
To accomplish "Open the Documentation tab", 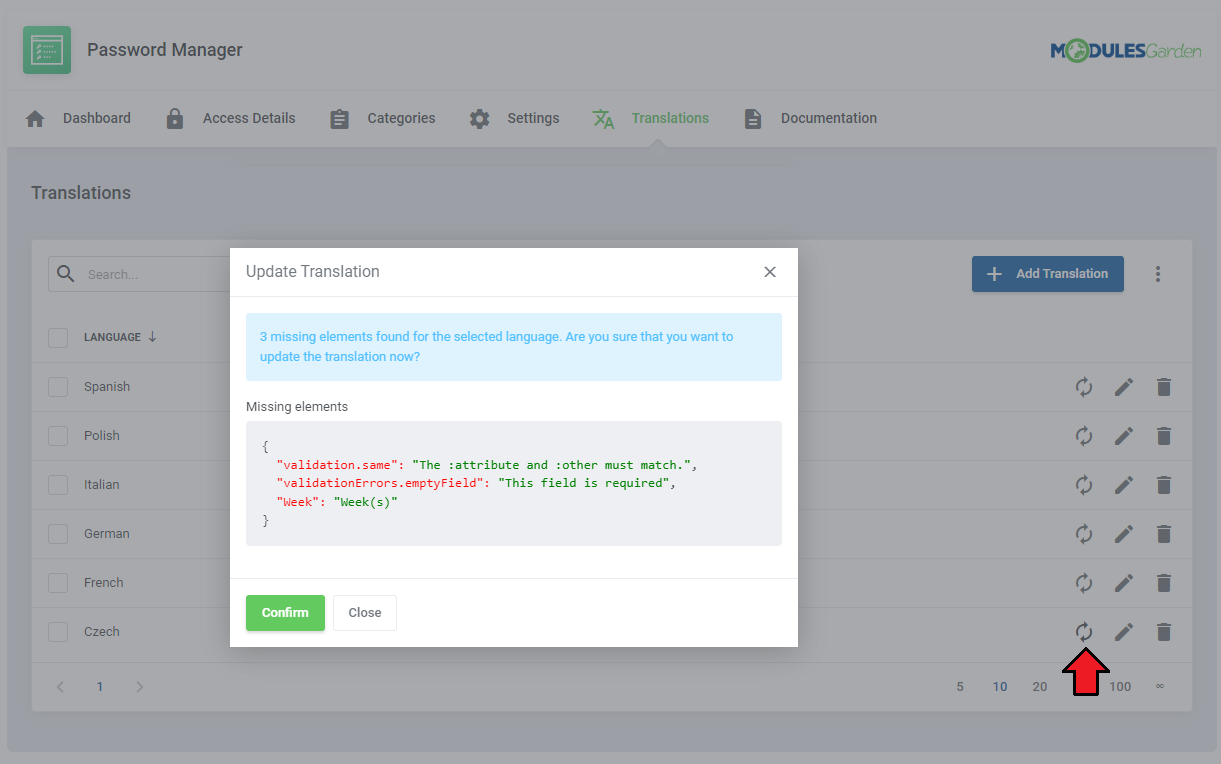I will click(810, 119).
